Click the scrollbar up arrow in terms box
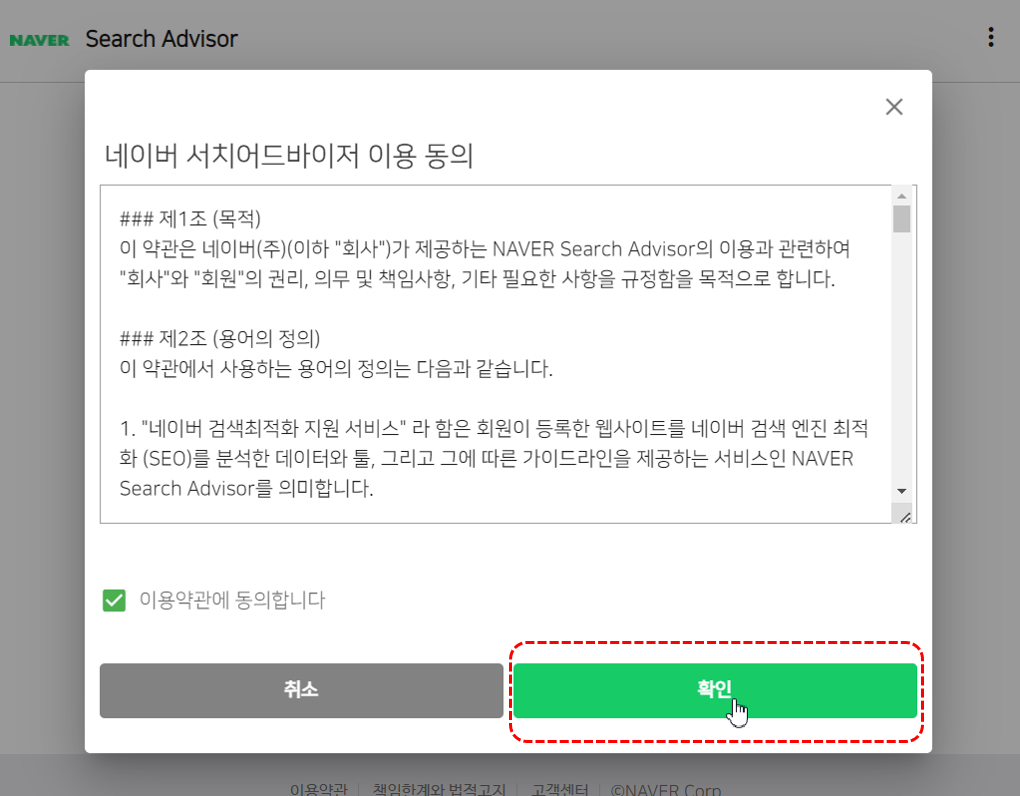 (x=903, y=197)
